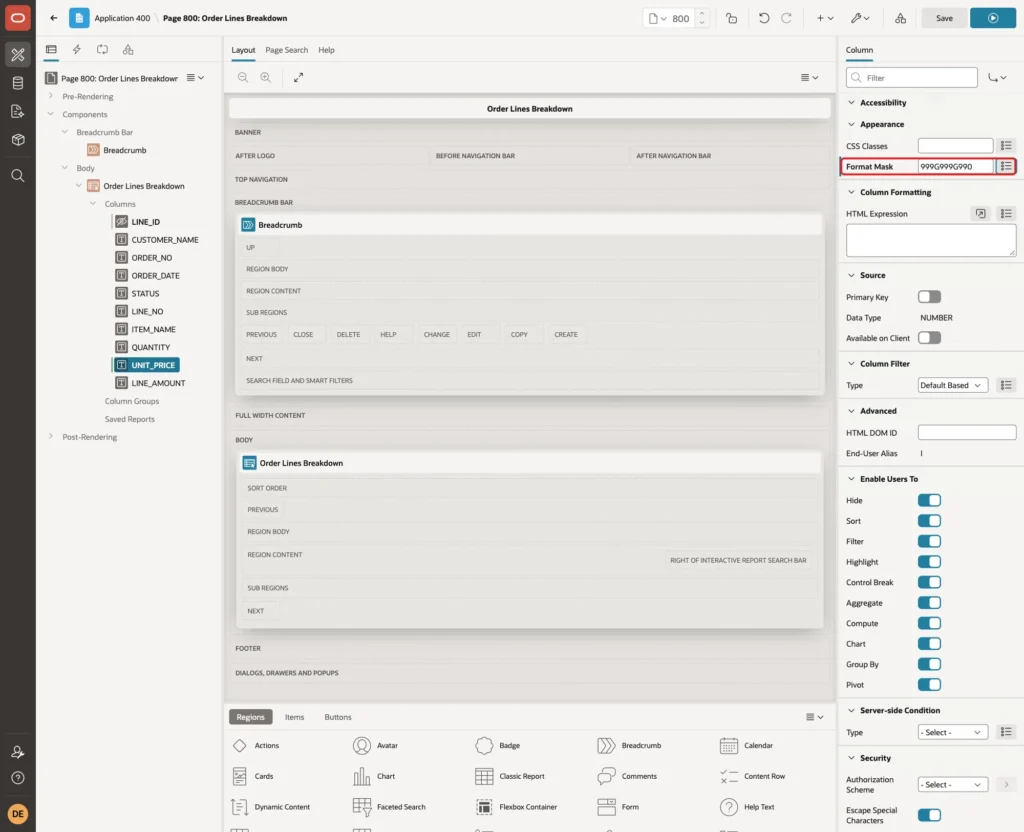Image resolution: width=1024 pixels, height=832 pixels.
Task: Select the Layout tab
Action: click(243, 50)
